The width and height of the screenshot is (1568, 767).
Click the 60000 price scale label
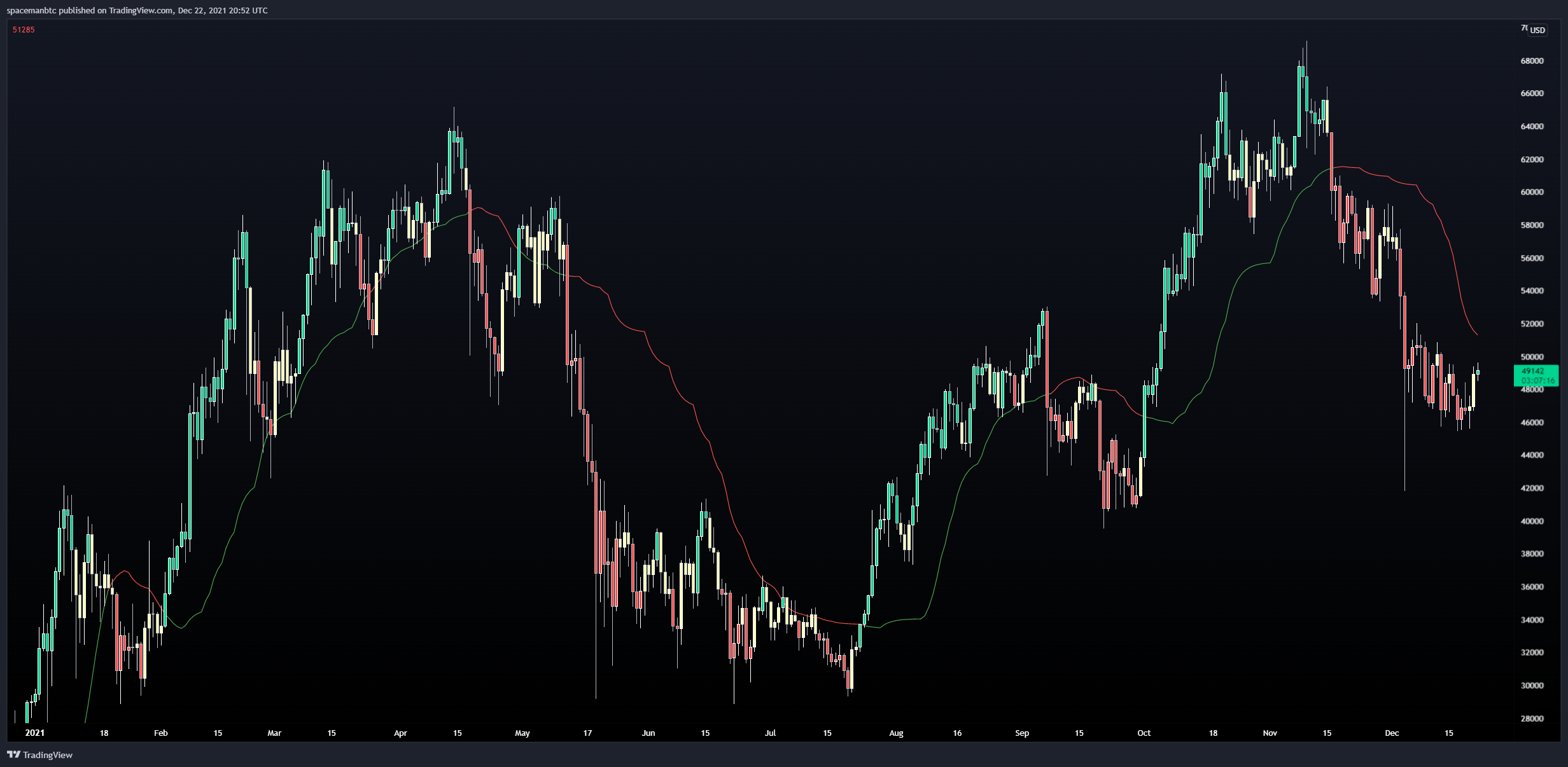(x=1532, y=192)
